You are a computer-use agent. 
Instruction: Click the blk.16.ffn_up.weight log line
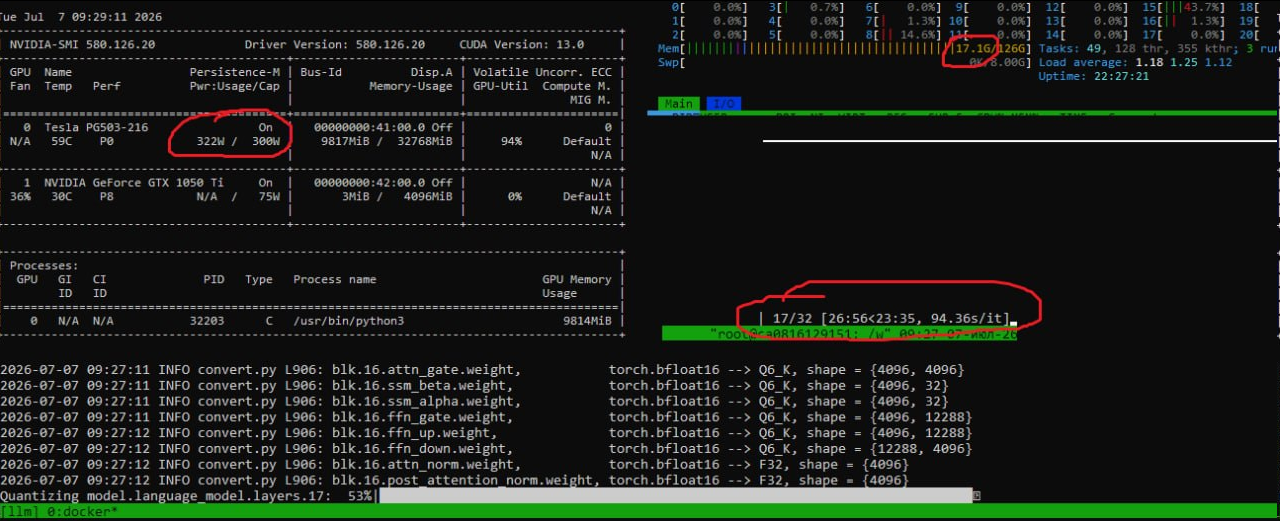(485, 433)
